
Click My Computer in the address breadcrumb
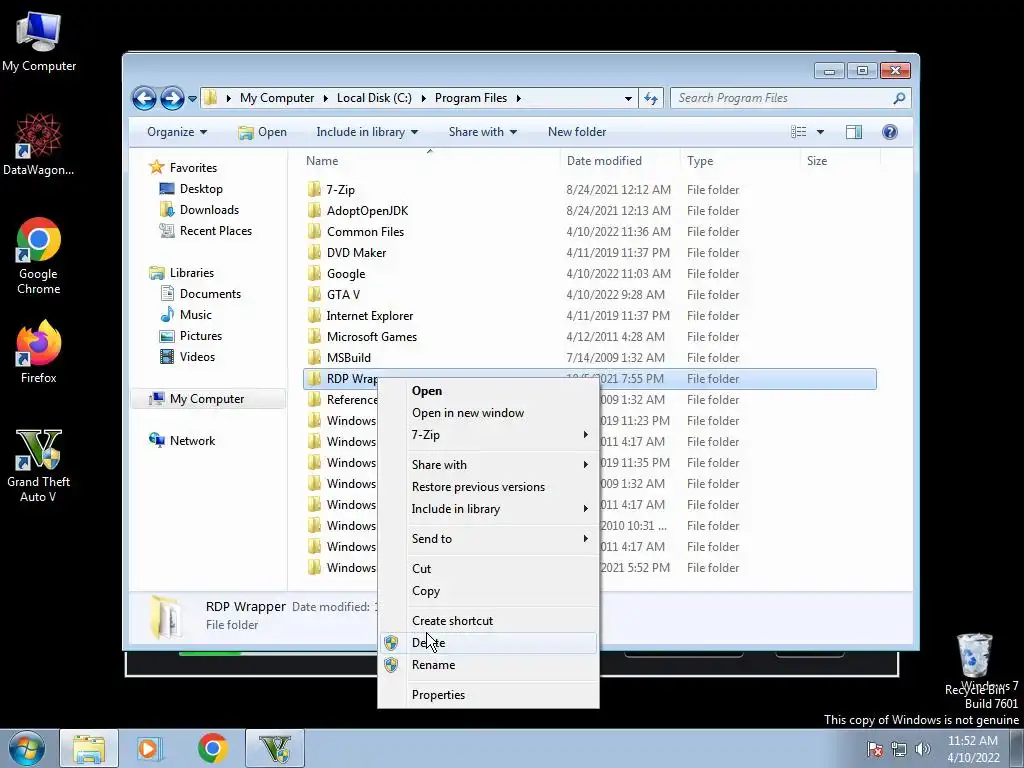[x=277, y=98]
